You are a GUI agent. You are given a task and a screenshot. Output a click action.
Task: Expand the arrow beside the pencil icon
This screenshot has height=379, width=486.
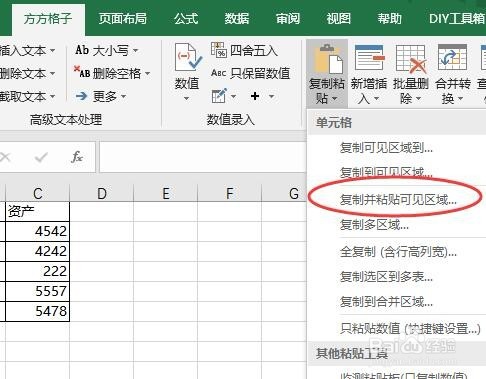coord(233,96)
